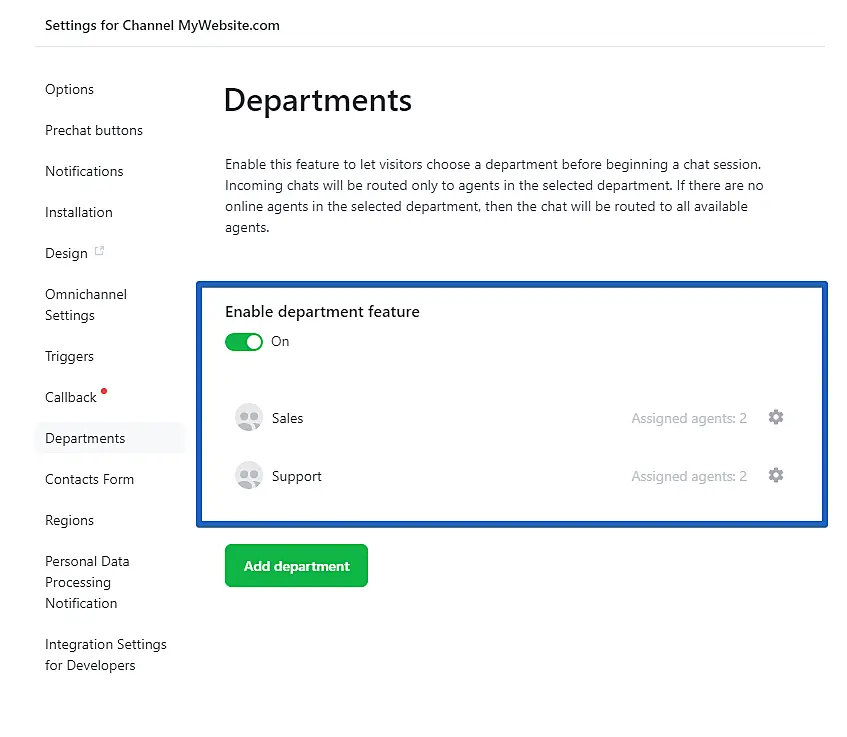Navigate to the Regions section

(x=69, y=520)
